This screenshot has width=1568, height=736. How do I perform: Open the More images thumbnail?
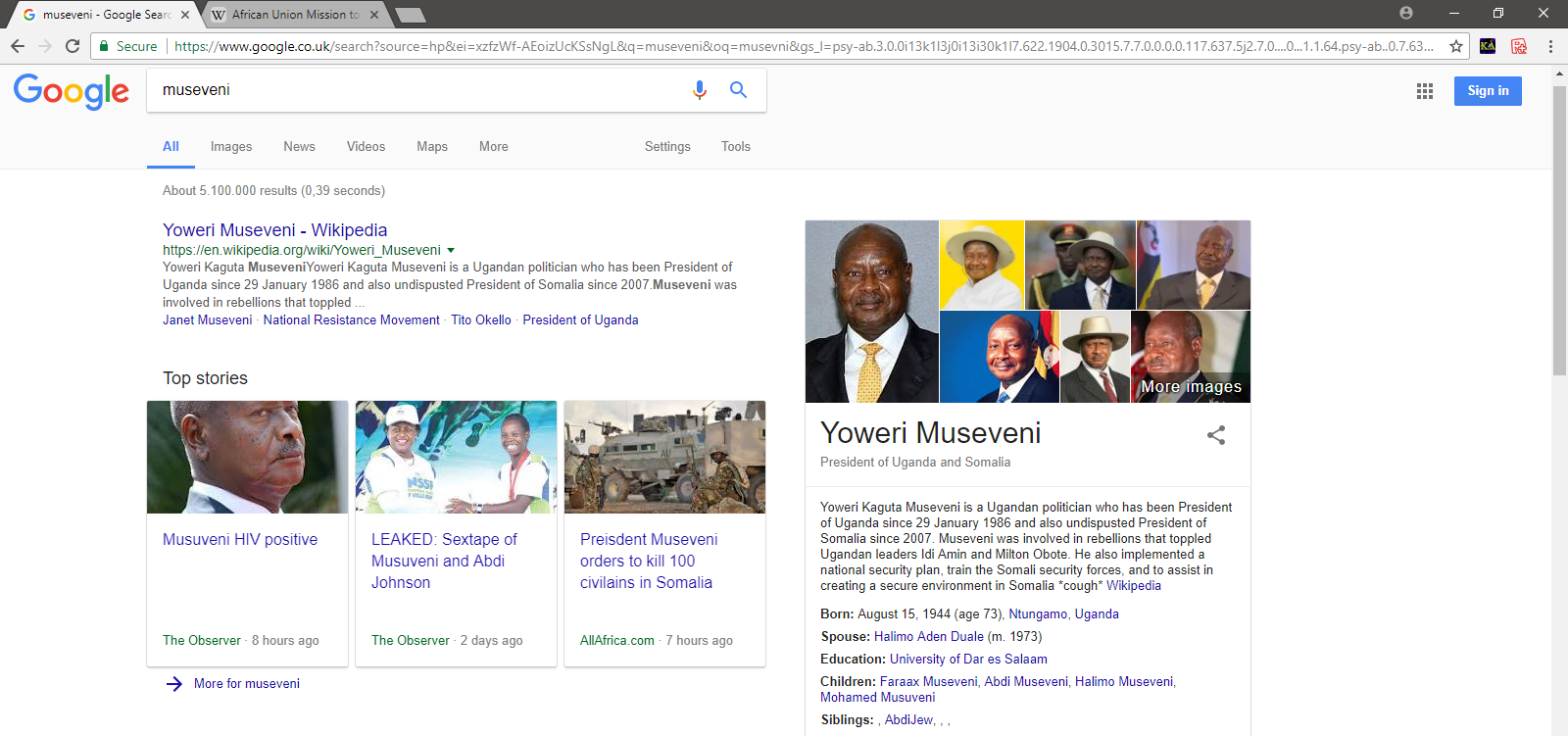[1190, 357]
